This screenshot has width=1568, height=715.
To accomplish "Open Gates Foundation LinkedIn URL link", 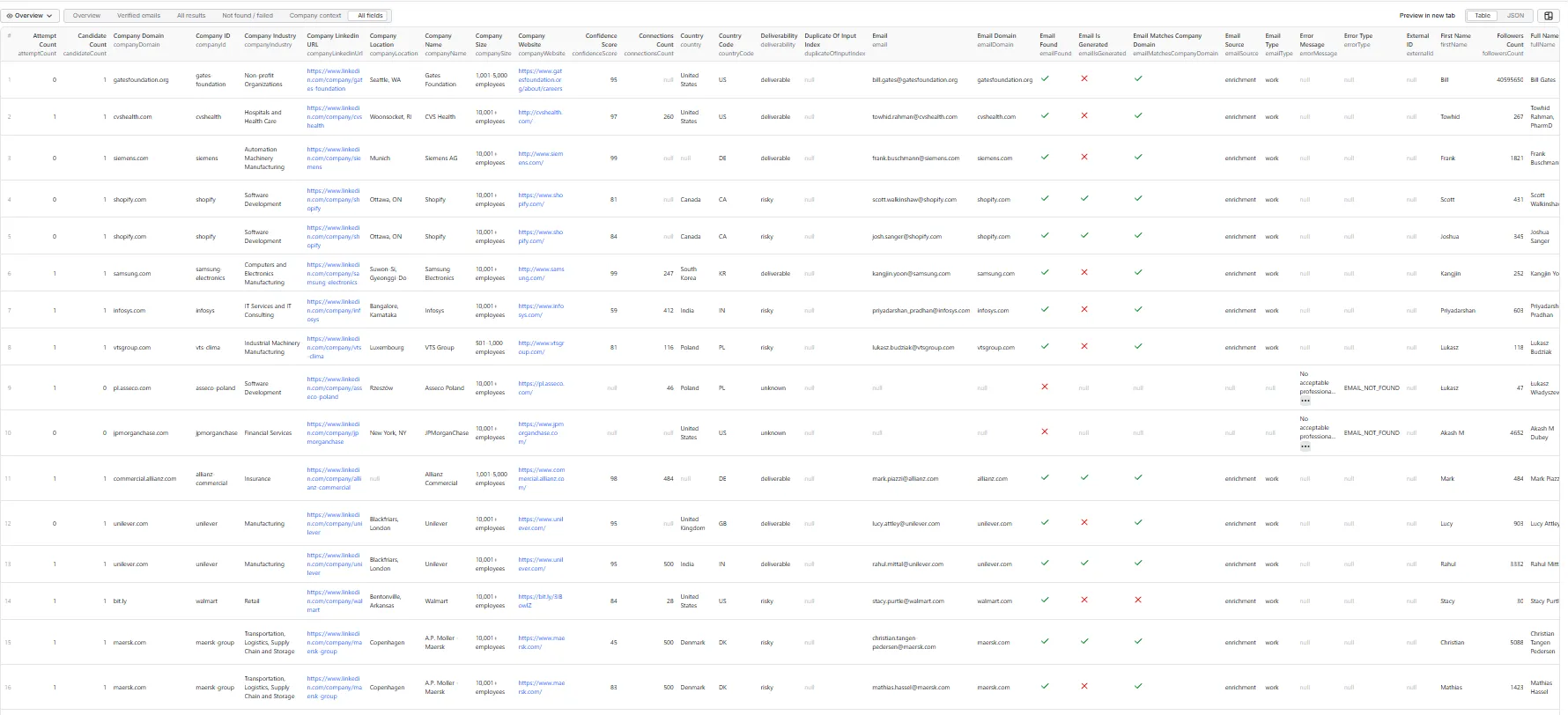I will pos(335,79).
